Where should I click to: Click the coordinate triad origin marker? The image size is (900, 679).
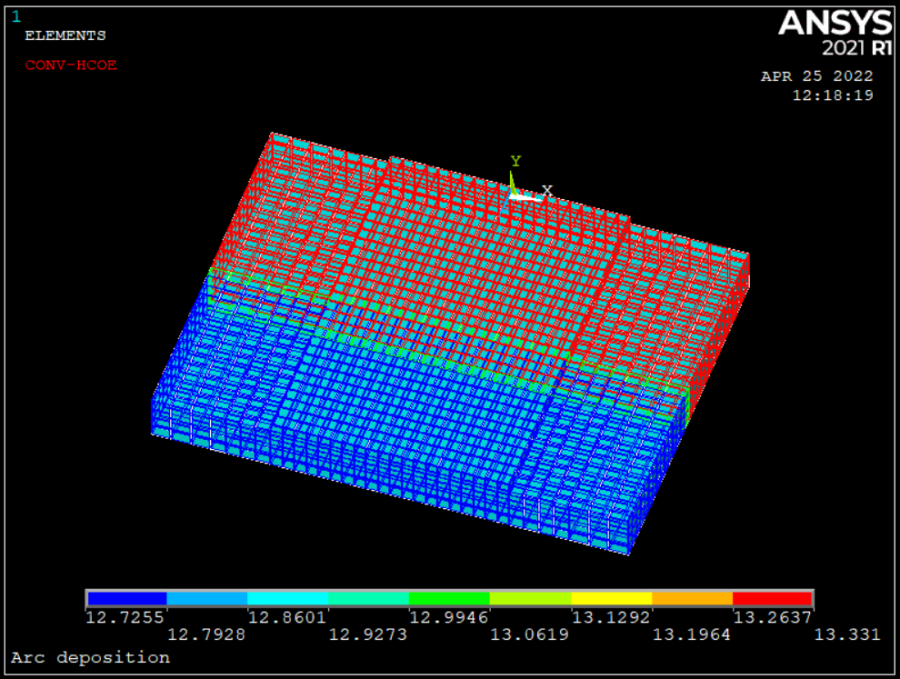tap(513, 194)
